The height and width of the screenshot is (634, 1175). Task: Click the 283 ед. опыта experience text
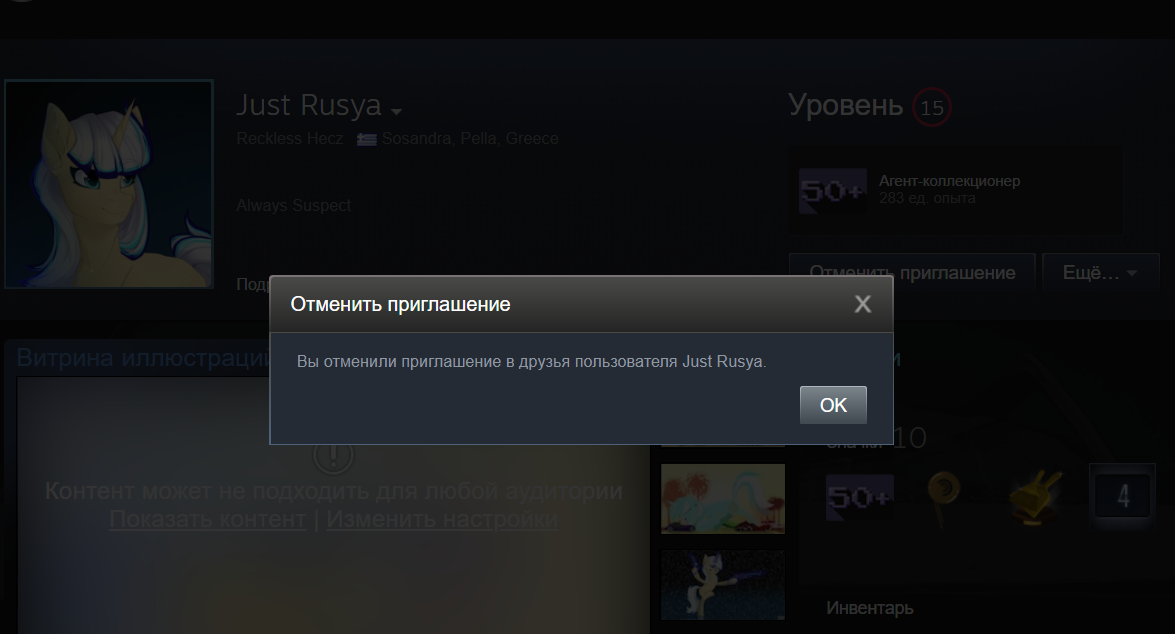tap(927, 198)
